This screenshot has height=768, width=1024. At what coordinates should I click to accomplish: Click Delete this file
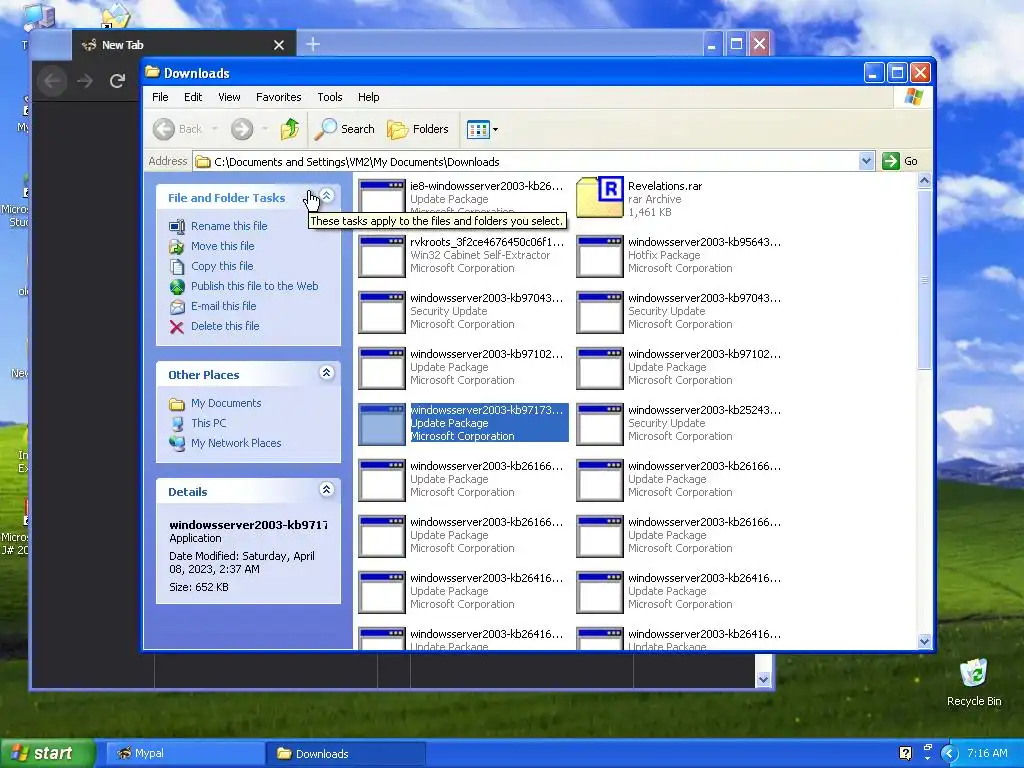(225, 326)
